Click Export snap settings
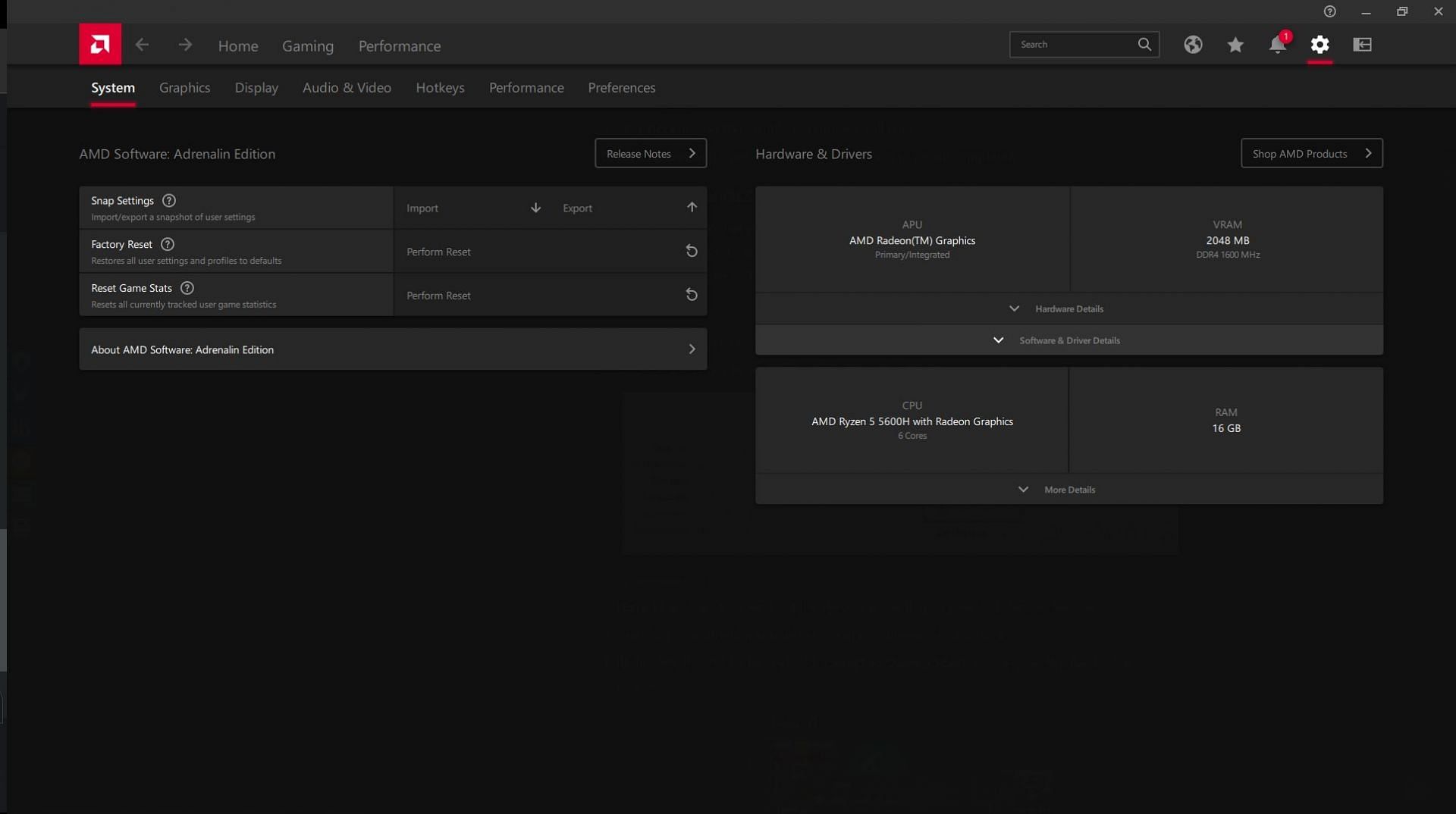This screenshot has height=814, width=1456. [x=629, y=208]
